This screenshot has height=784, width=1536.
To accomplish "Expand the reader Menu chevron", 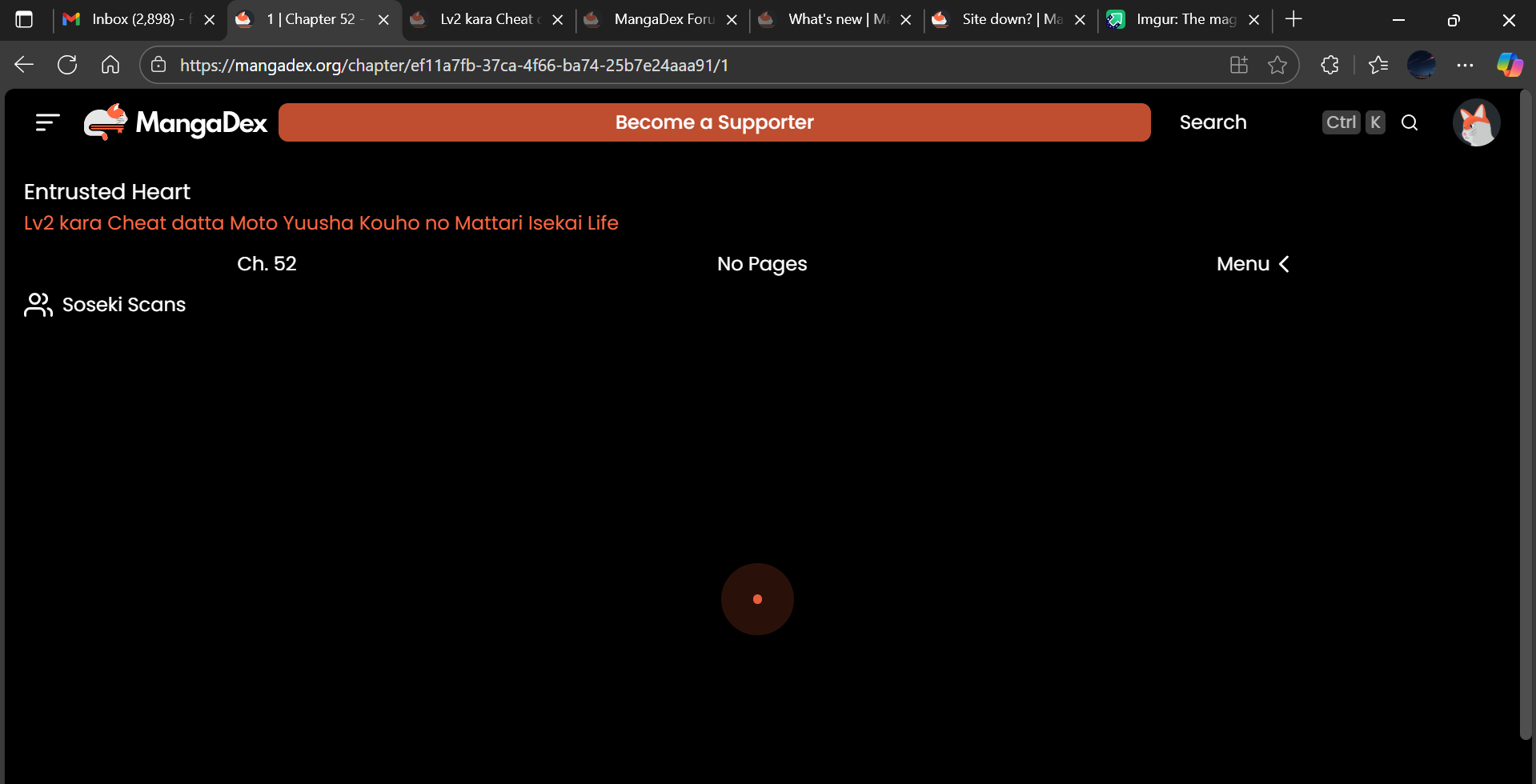I will 1284,264.
